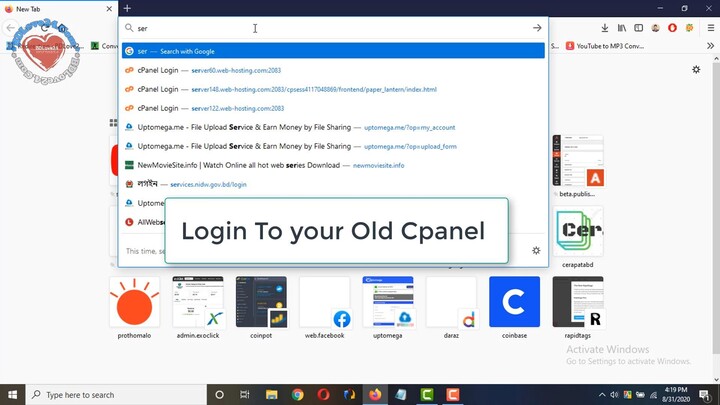The image size is (720, 405).
Task: Open green Camtasia icon on taskbar
Action: (x=427, y=394)
